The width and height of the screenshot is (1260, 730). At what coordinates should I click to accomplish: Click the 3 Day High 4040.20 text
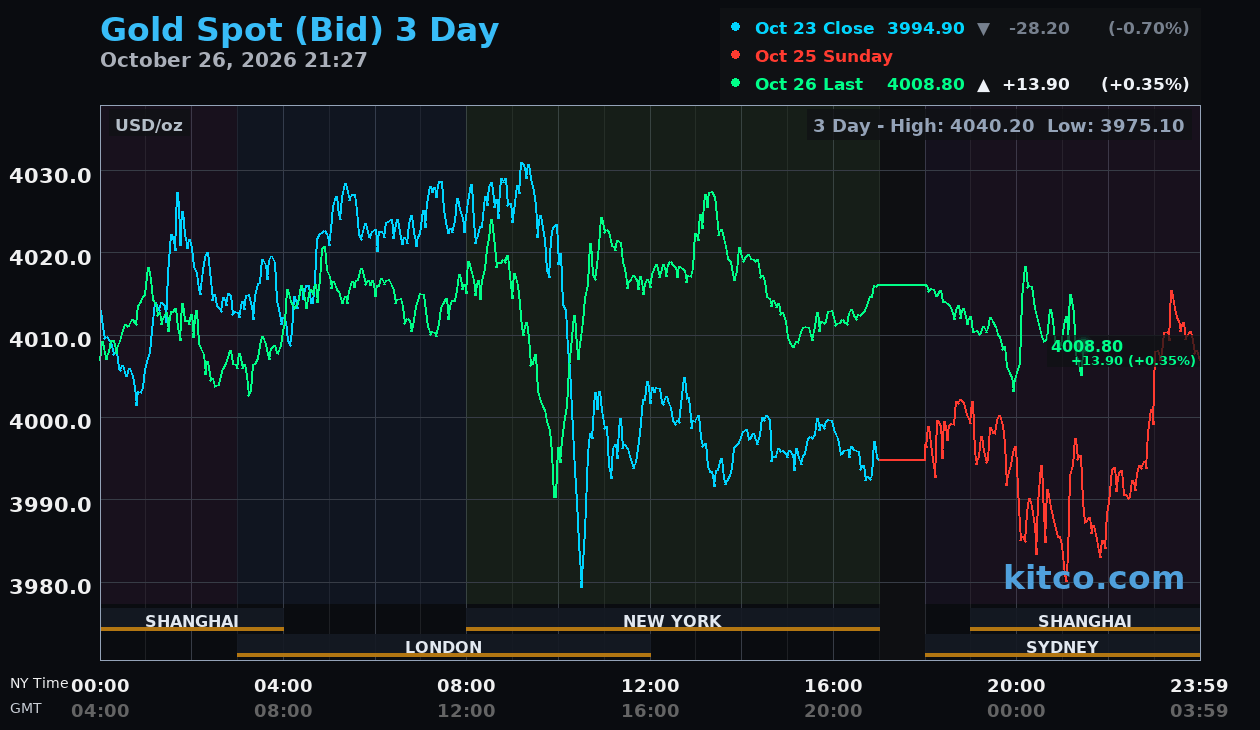tap(923, 125)
